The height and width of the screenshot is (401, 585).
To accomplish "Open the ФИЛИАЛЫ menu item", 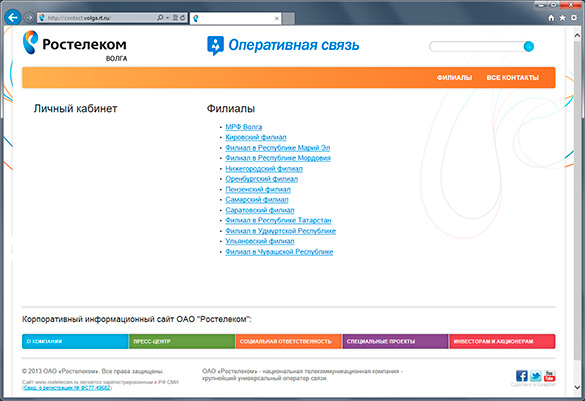I will (454, 78).
